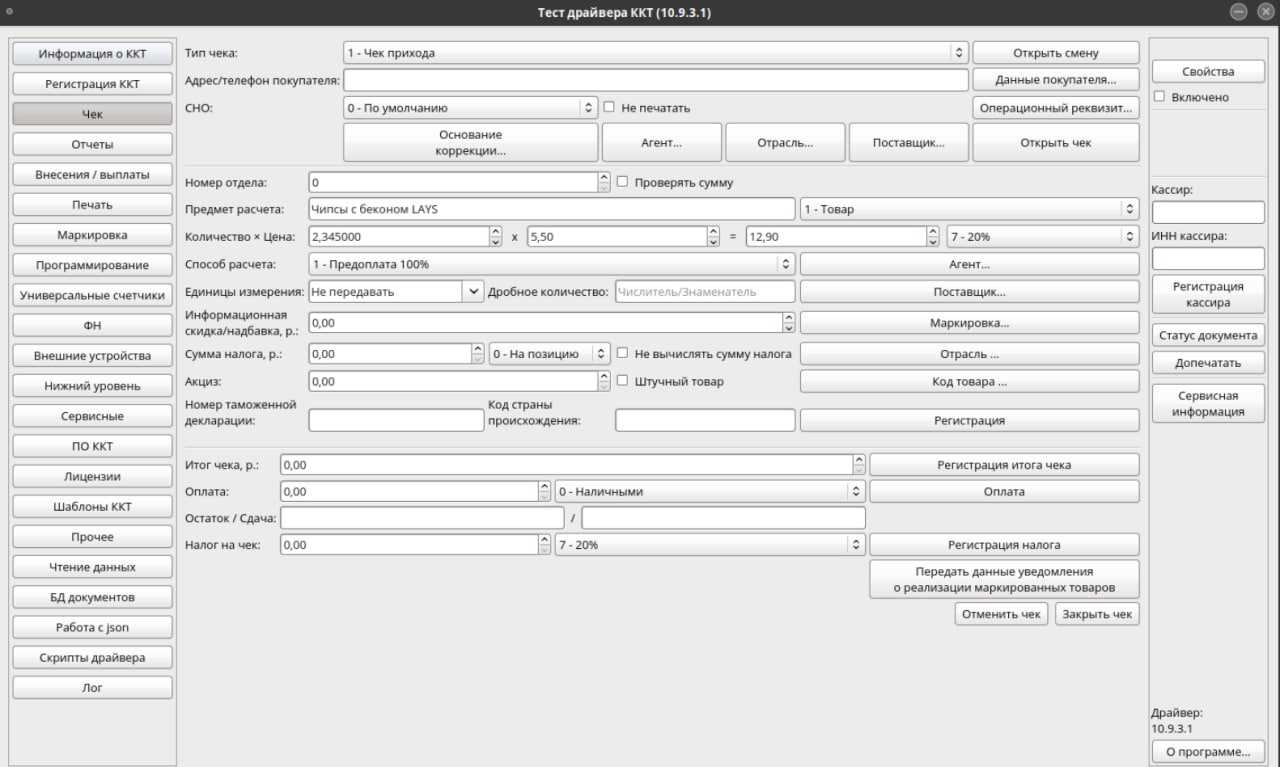The height and width of the screenshot is (767, 1280).
Task: Open 'Внешние устройства' in the sidebar
Action: point(92,356)
